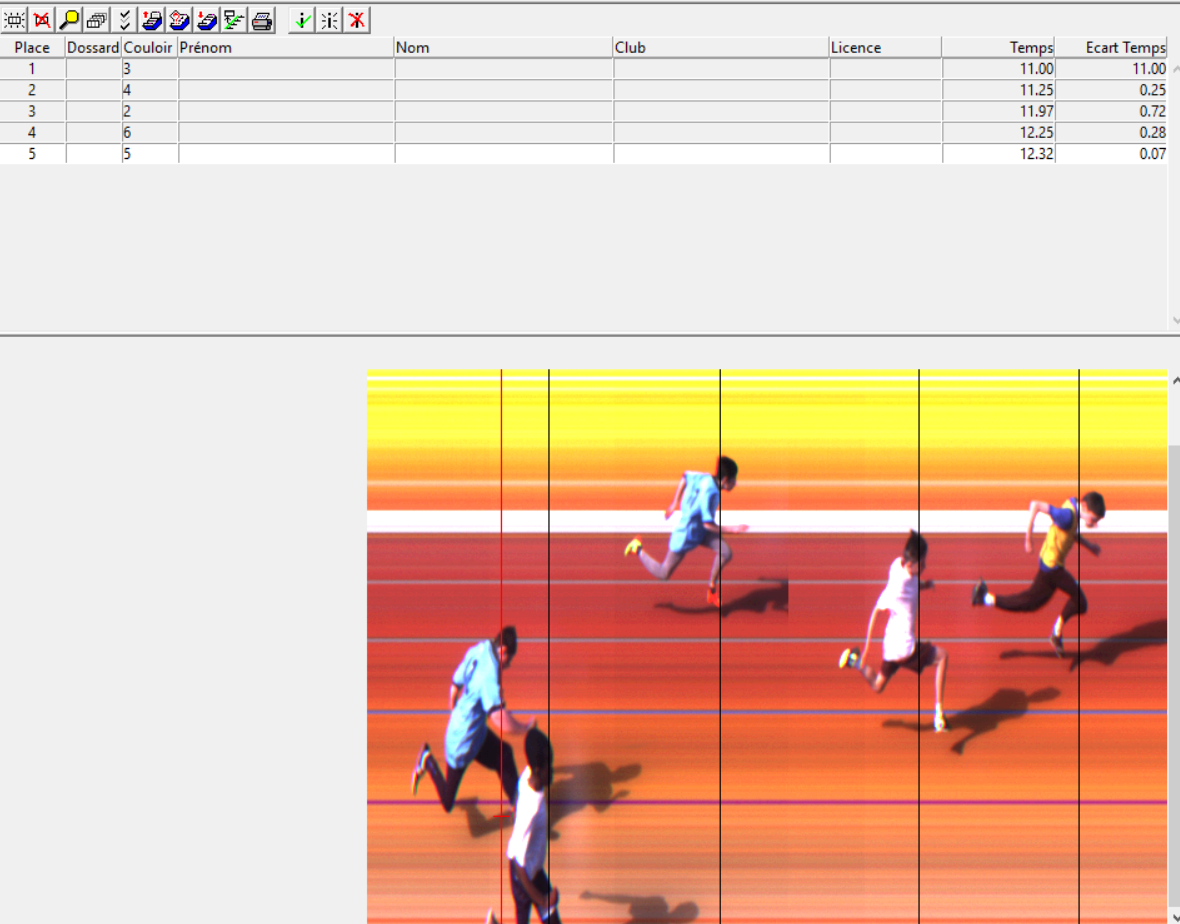1180x924 pixels.
Task: Click the hierarchy chart icon with green slash
Action: pos(234,20)
